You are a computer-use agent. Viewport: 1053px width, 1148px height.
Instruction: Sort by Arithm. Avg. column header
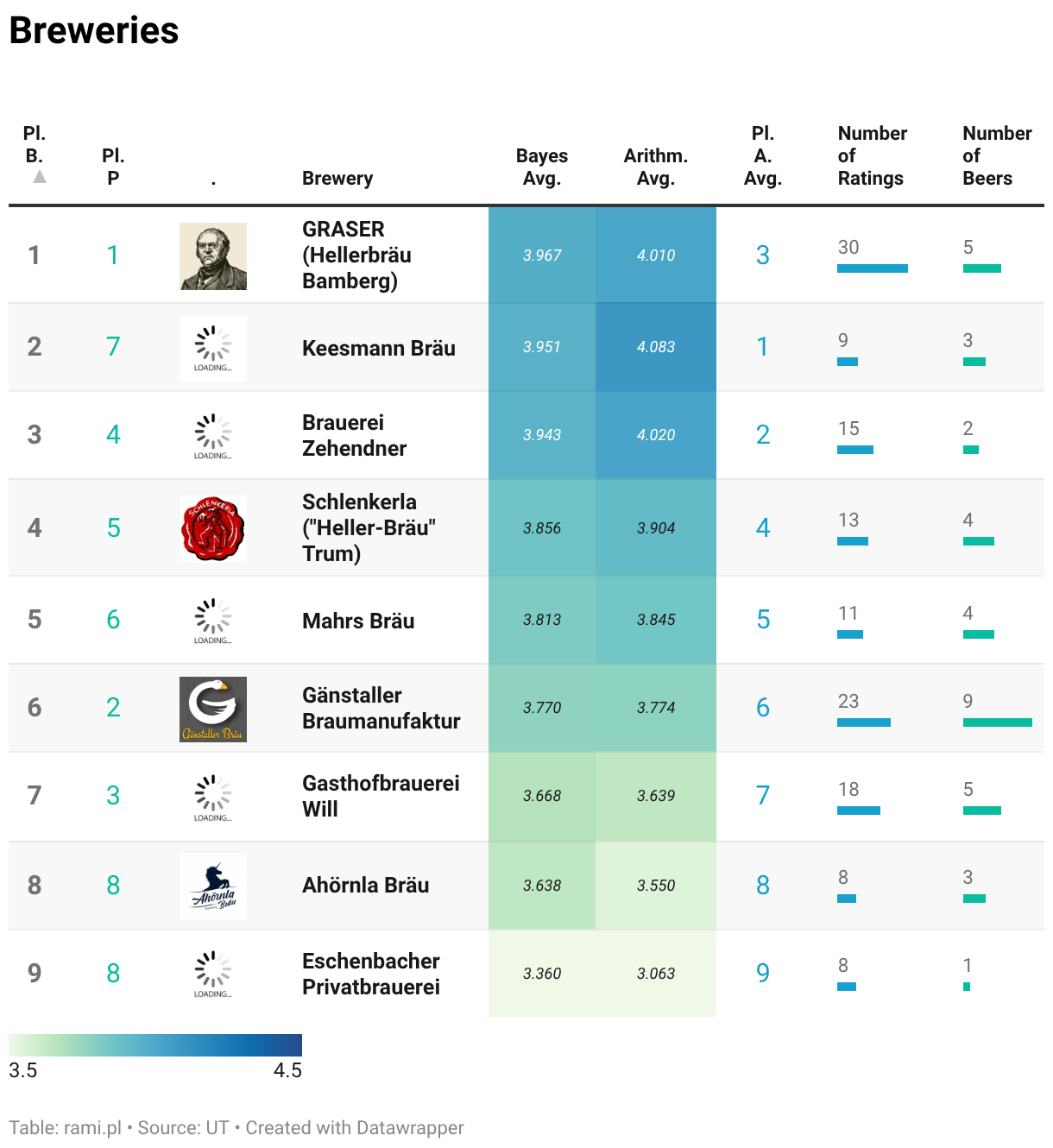click(656, 167)
